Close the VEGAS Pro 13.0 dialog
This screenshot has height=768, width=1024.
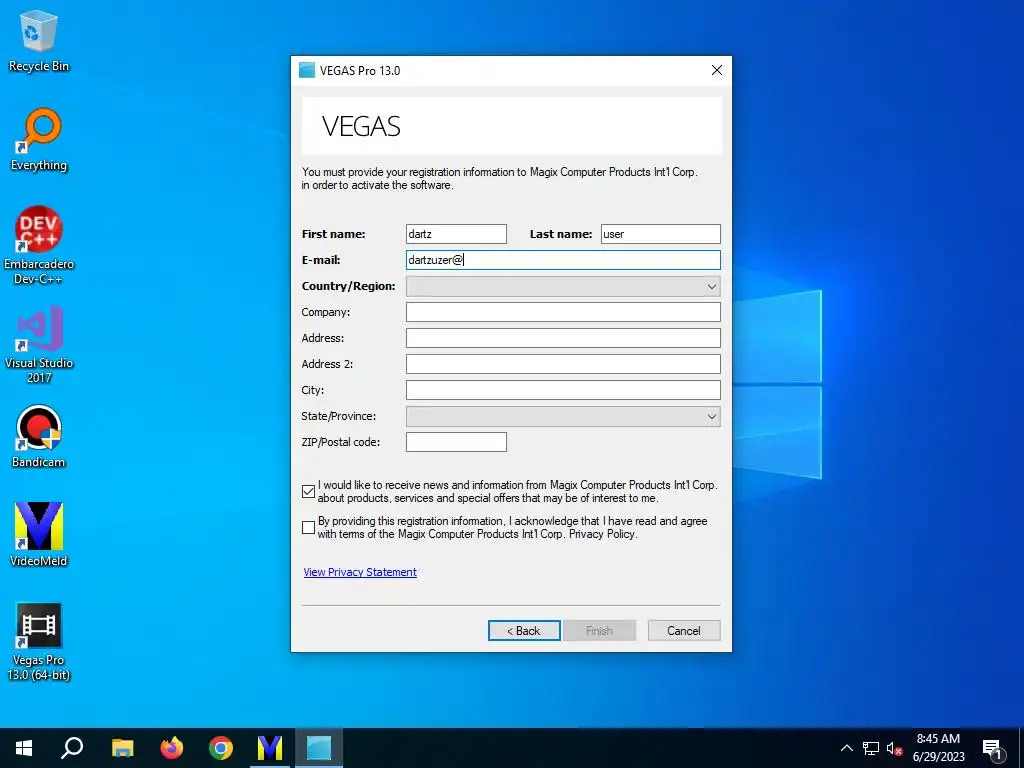[716, 71]
